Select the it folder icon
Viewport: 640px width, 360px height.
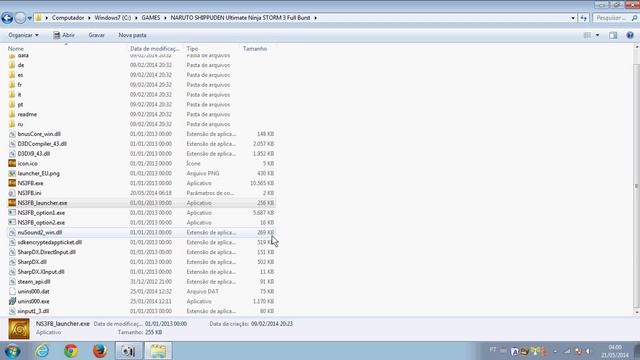(x=12, y=94)
